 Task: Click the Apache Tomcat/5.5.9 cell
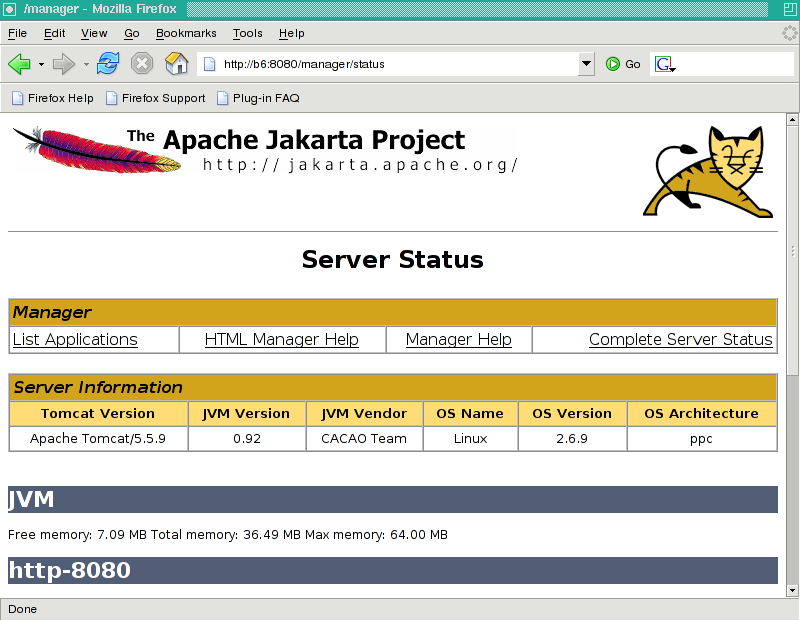pyautogui.click(x=98, y=439)
